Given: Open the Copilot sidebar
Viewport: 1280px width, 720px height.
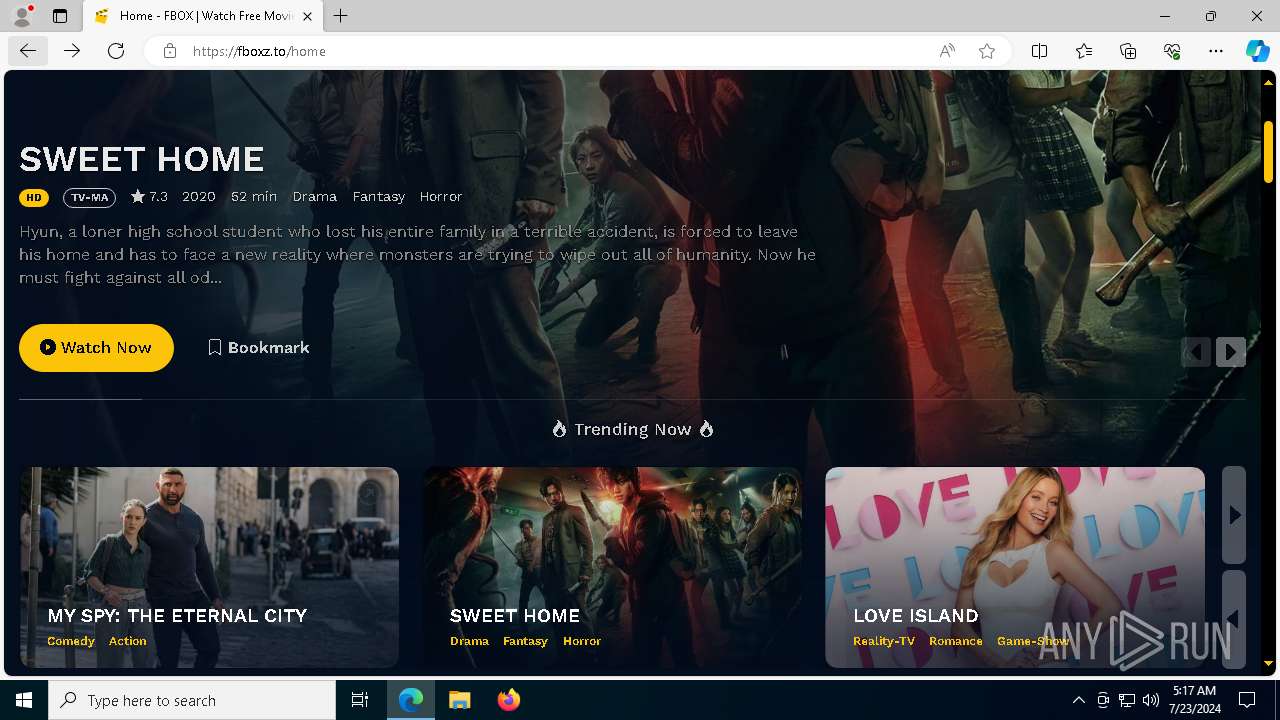Looking at the screenshot, I should click(x=1257, y=51).
